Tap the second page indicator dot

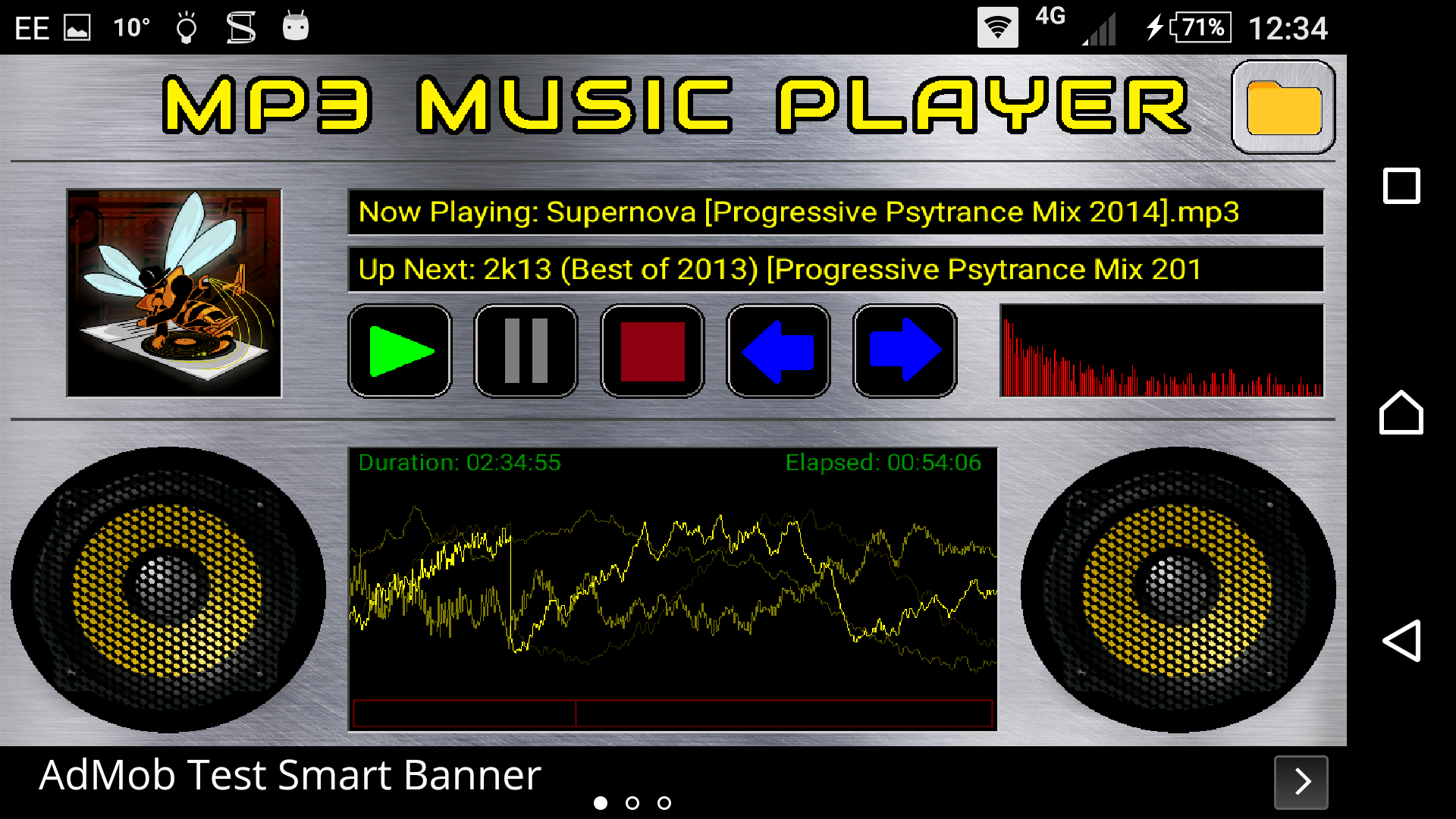pos(633,802)
